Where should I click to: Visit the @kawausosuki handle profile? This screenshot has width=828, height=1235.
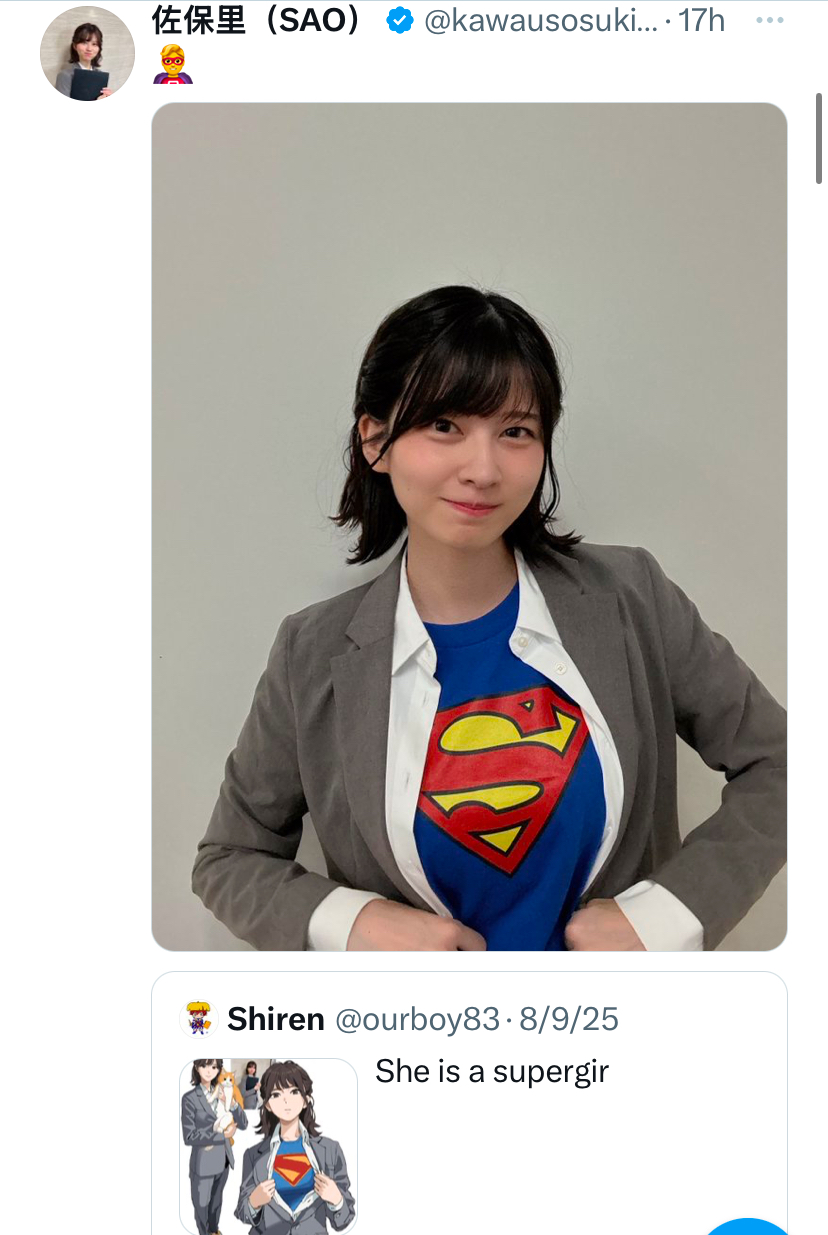[x=541, y=21]
